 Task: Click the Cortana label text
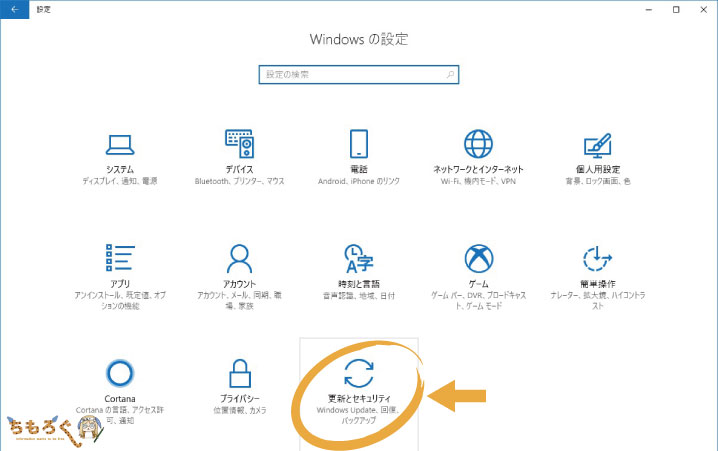point(120,399)
